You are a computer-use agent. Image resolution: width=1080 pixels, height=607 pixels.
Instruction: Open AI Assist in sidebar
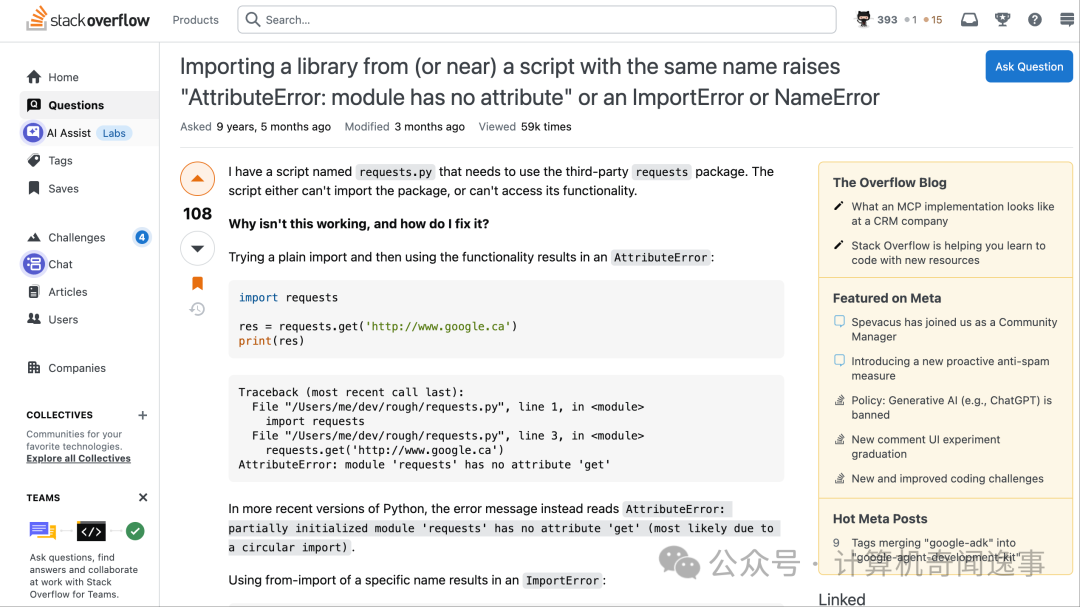68,133
